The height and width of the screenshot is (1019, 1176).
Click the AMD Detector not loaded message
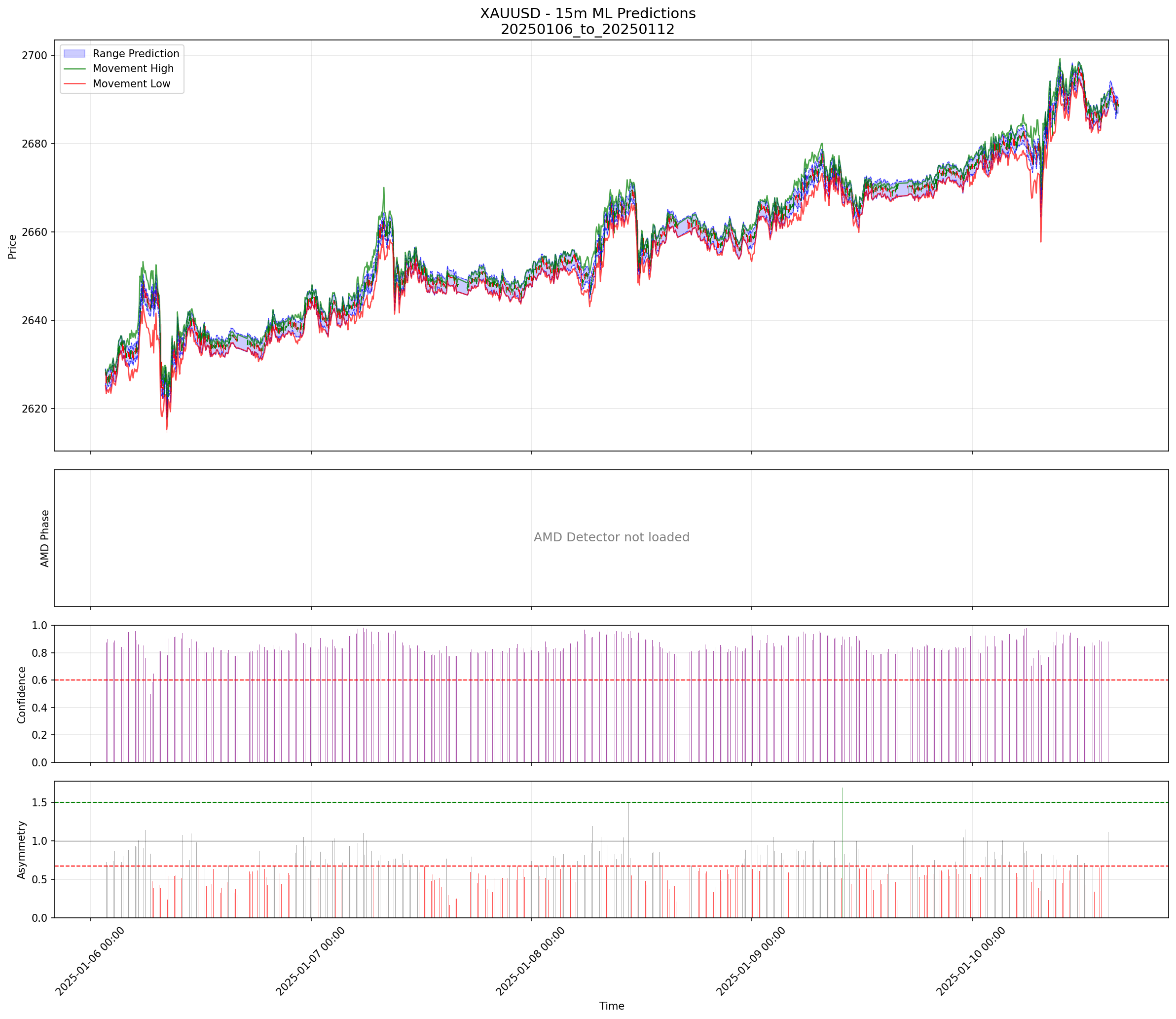pyautogui.click(x=611, y=537)
